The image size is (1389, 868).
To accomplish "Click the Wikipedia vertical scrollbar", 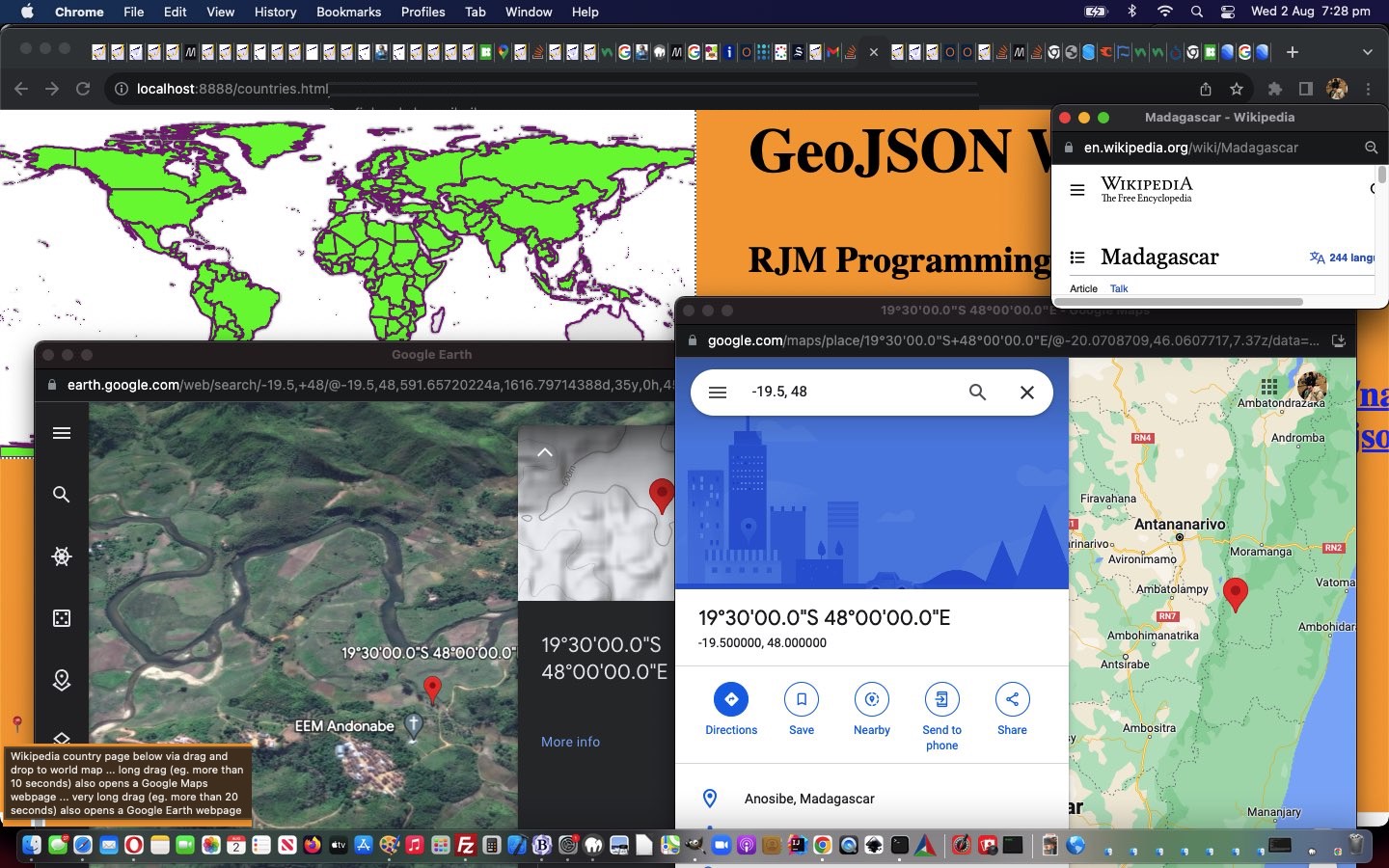I will click(x=1381, y=175).
